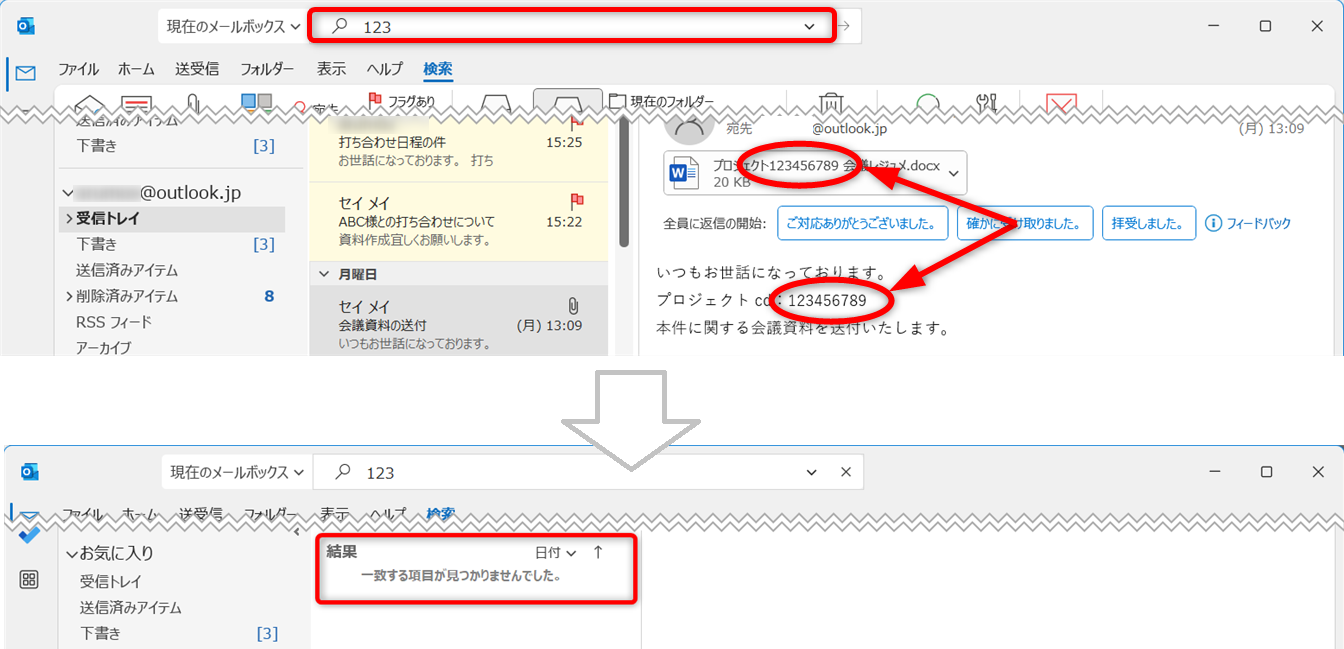Screen dimensions: 1344x649
Task: Open the アーカイブ folder
Action: (104, 348)
